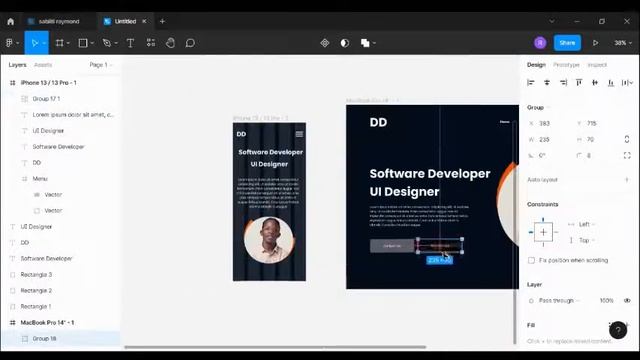Open the Page 1 dropdown
This screenshot has width=640, height=360.
point(100,65)
